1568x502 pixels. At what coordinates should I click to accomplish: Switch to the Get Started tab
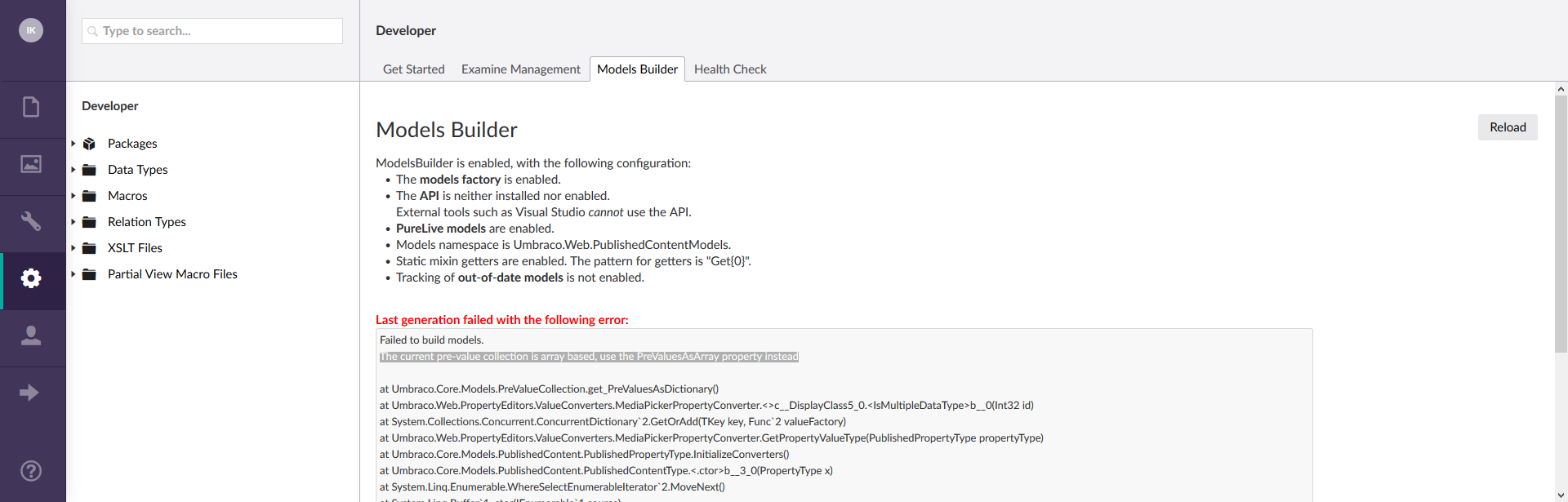coord(414,69)
